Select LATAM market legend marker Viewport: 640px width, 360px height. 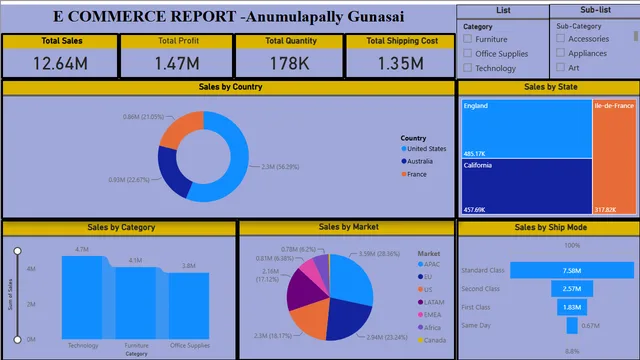pyautogui.click(x=420, y=302)
